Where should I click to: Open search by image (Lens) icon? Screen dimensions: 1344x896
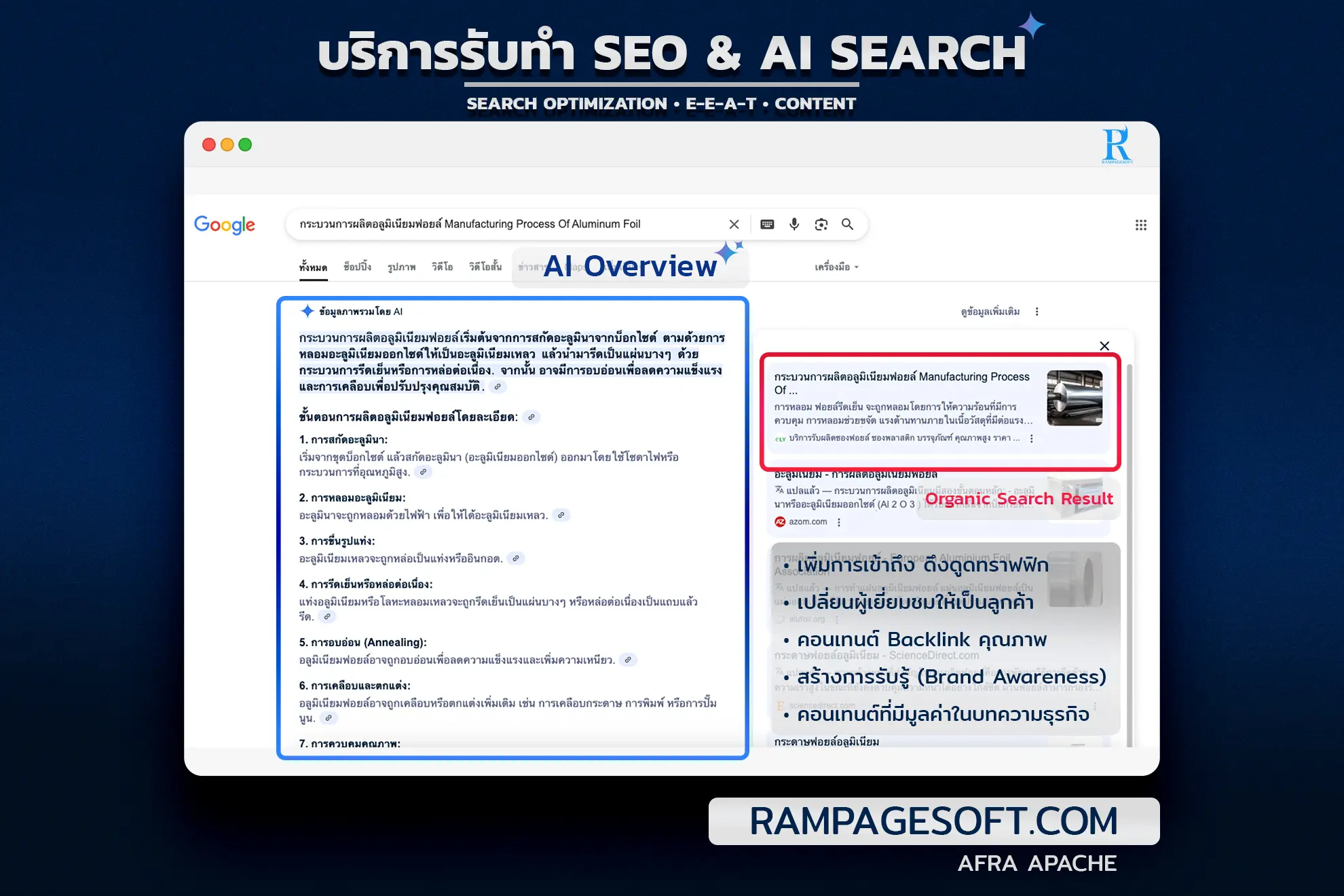[x=821, y=224]
